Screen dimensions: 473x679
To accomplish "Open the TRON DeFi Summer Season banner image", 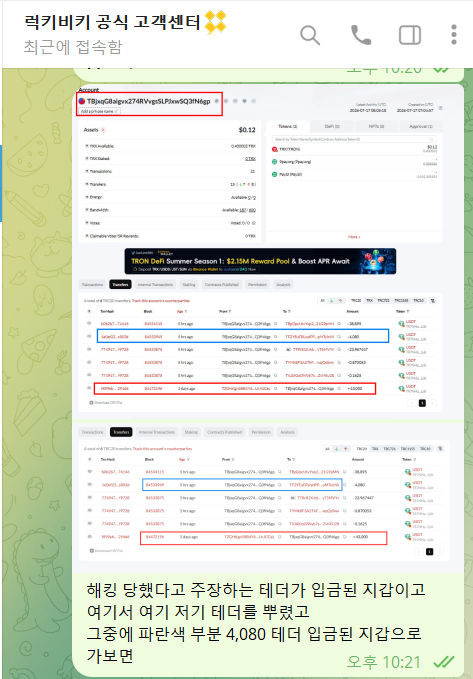I will (260, 261).
